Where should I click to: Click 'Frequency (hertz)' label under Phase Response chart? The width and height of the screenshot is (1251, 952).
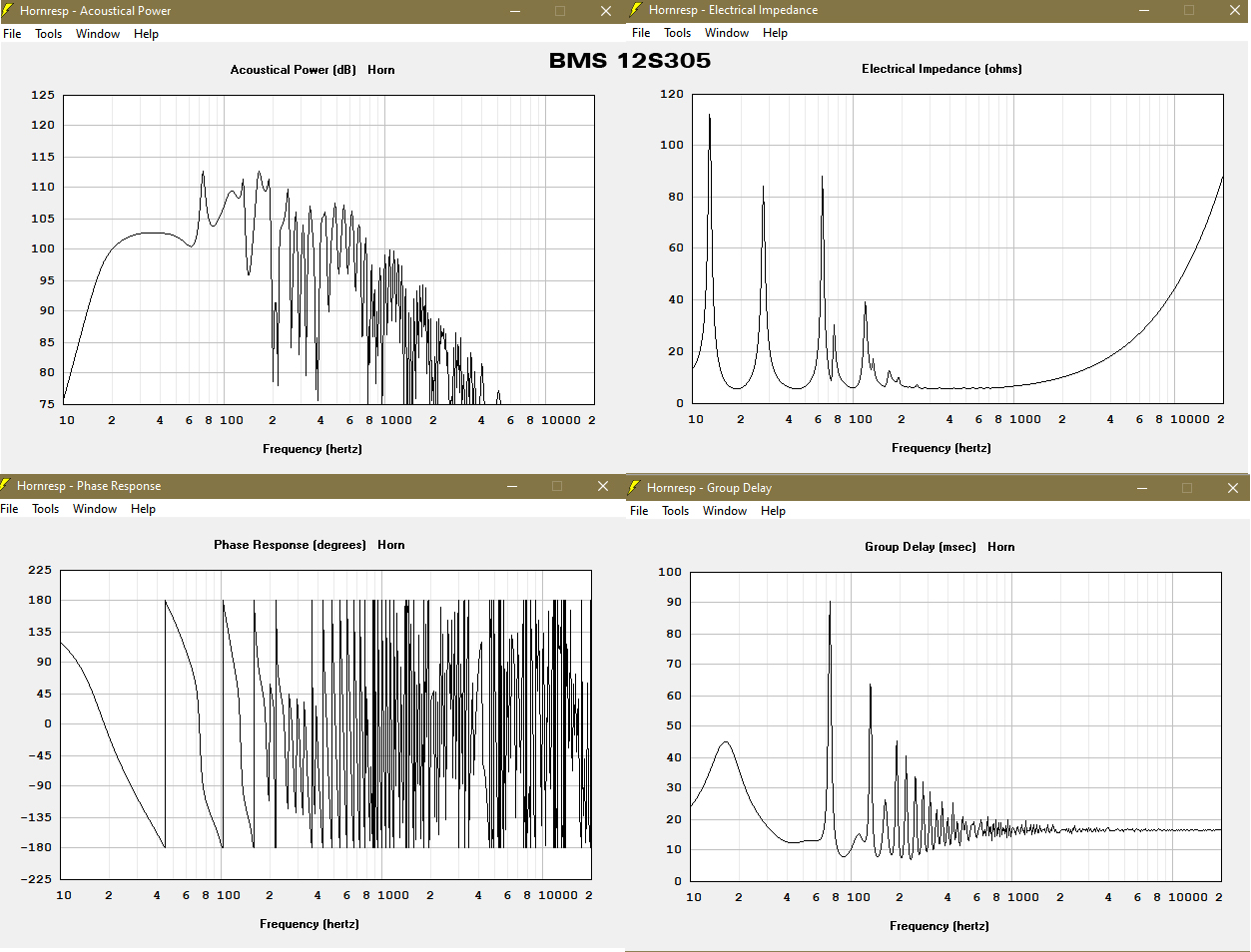coord(310,924)
